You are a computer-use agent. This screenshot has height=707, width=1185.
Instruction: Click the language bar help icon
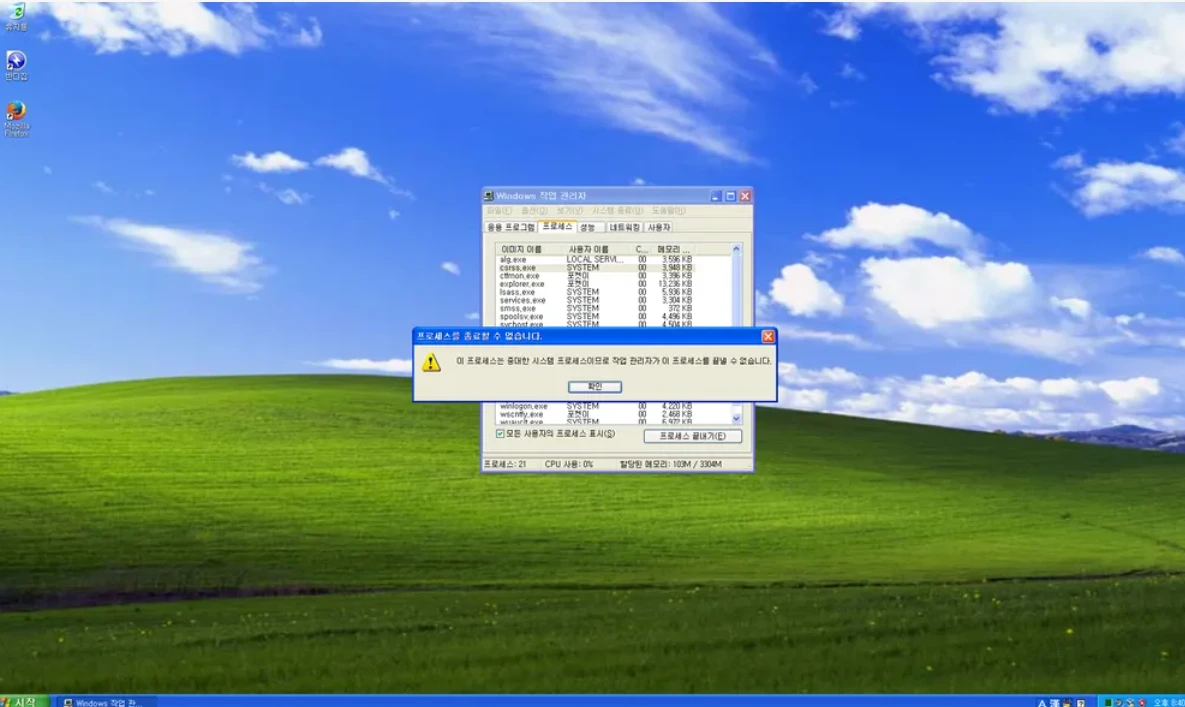(x=1080, y=703)
